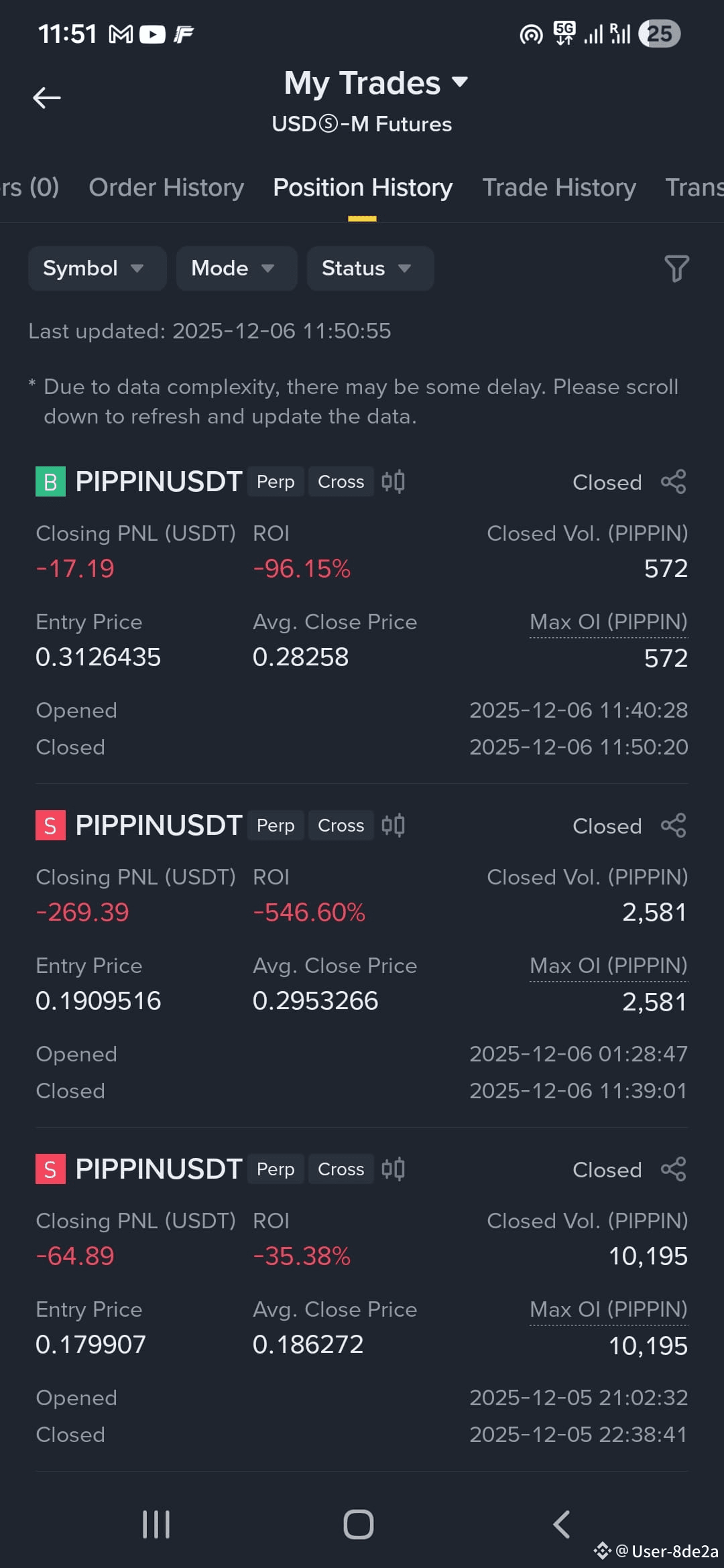The width and height of the screenshot is (724, 1568).
Task: Open the My Trades account type dropdown
Action: [375, 83]
